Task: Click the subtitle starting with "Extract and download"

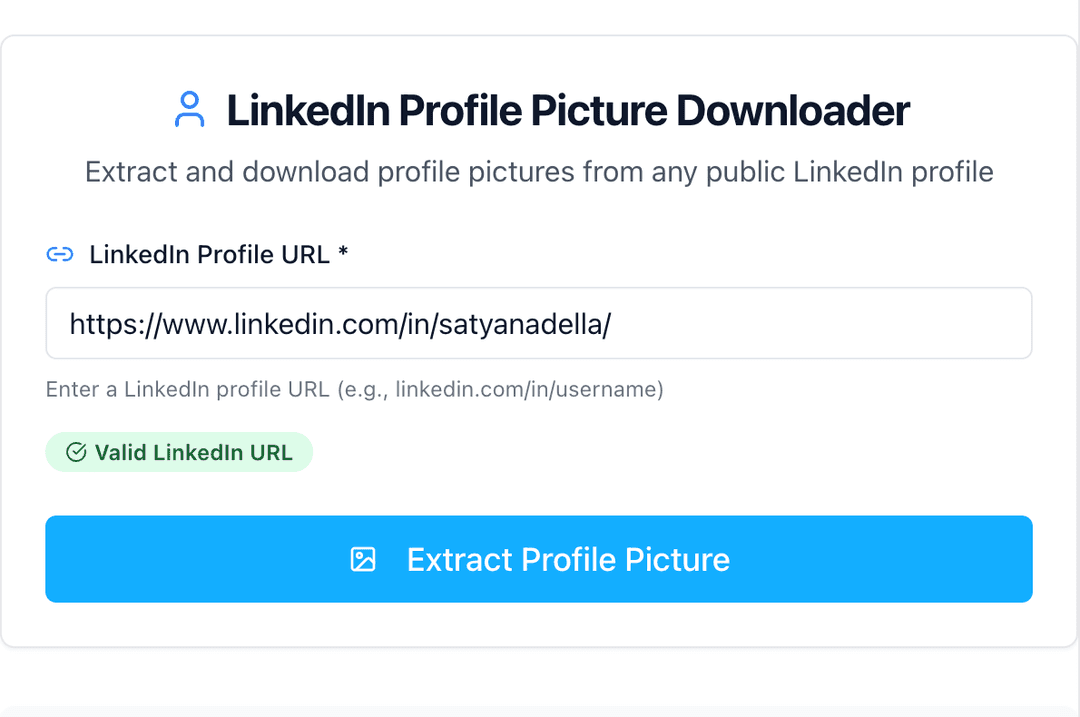Action: 539,172
